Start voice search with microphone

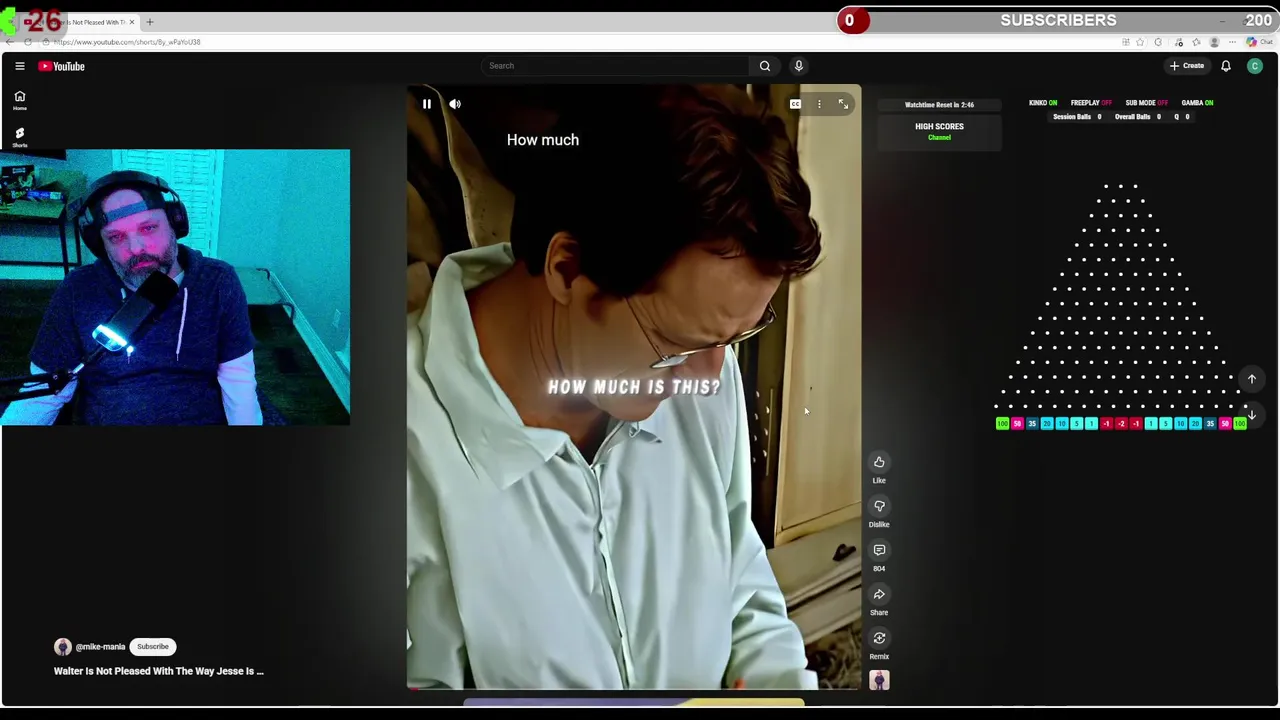pyautogui.click(x=799, y=66)
